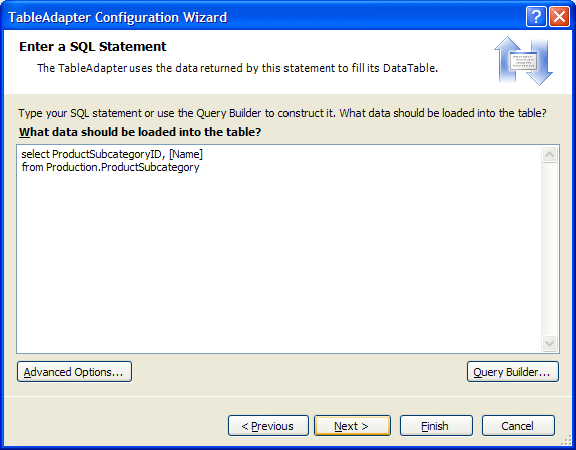Go back with the Previous button

tap(268, 426)
